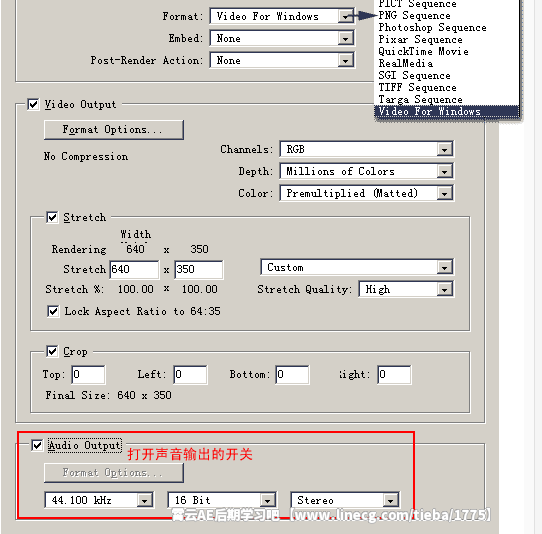
Task: Click the Crop Right field
Action: [x=394, y=374]
